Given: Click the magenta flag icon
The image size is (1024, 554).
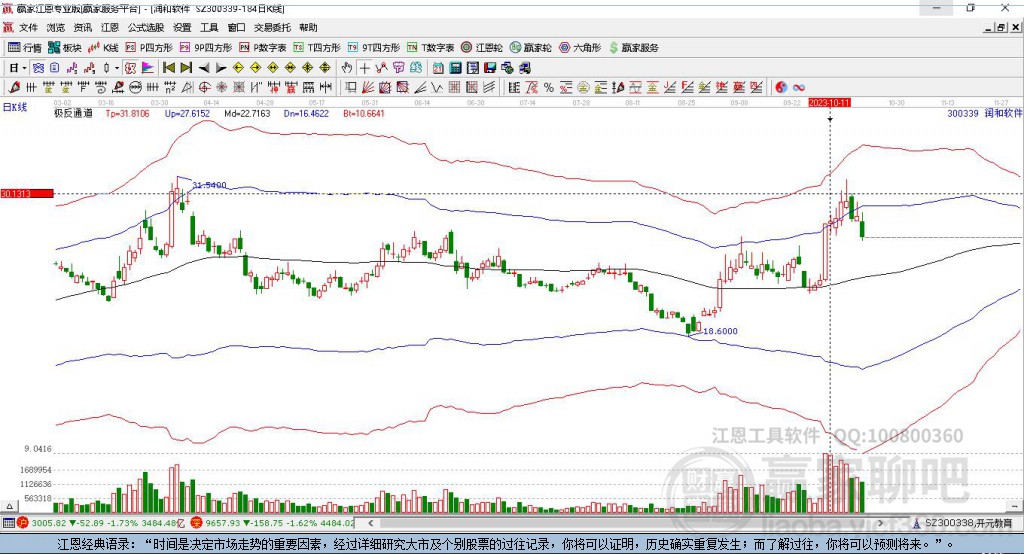Looking at the screenshot, I should tap(148, 68).
